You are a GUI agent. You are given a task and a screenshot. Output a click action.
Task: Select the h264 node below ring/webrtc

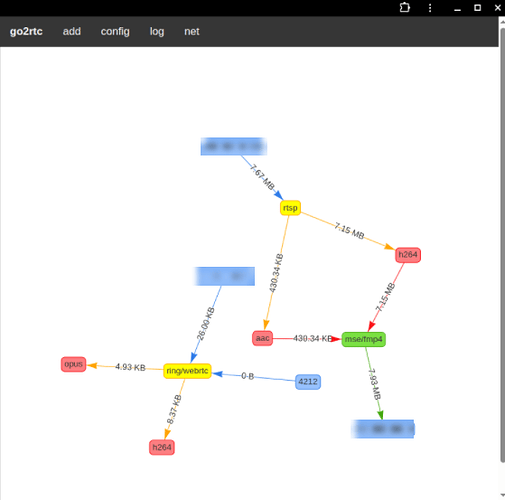coord(162,447)
